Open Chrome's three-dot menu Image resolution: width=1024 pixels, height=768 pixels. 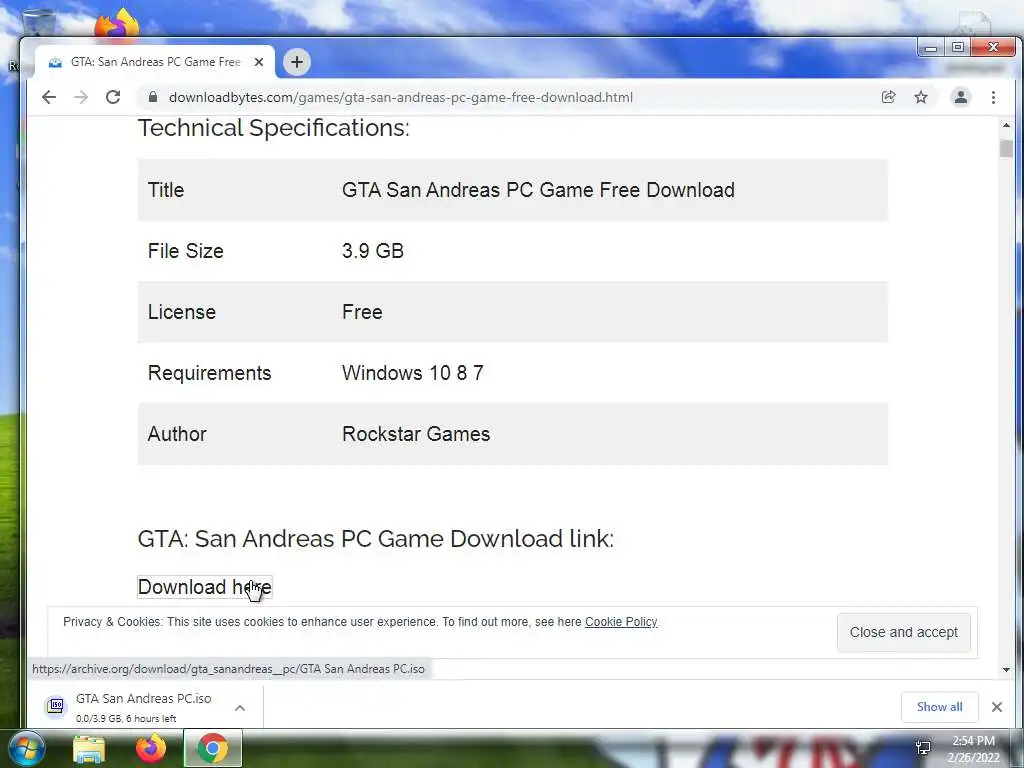point(993,97)
